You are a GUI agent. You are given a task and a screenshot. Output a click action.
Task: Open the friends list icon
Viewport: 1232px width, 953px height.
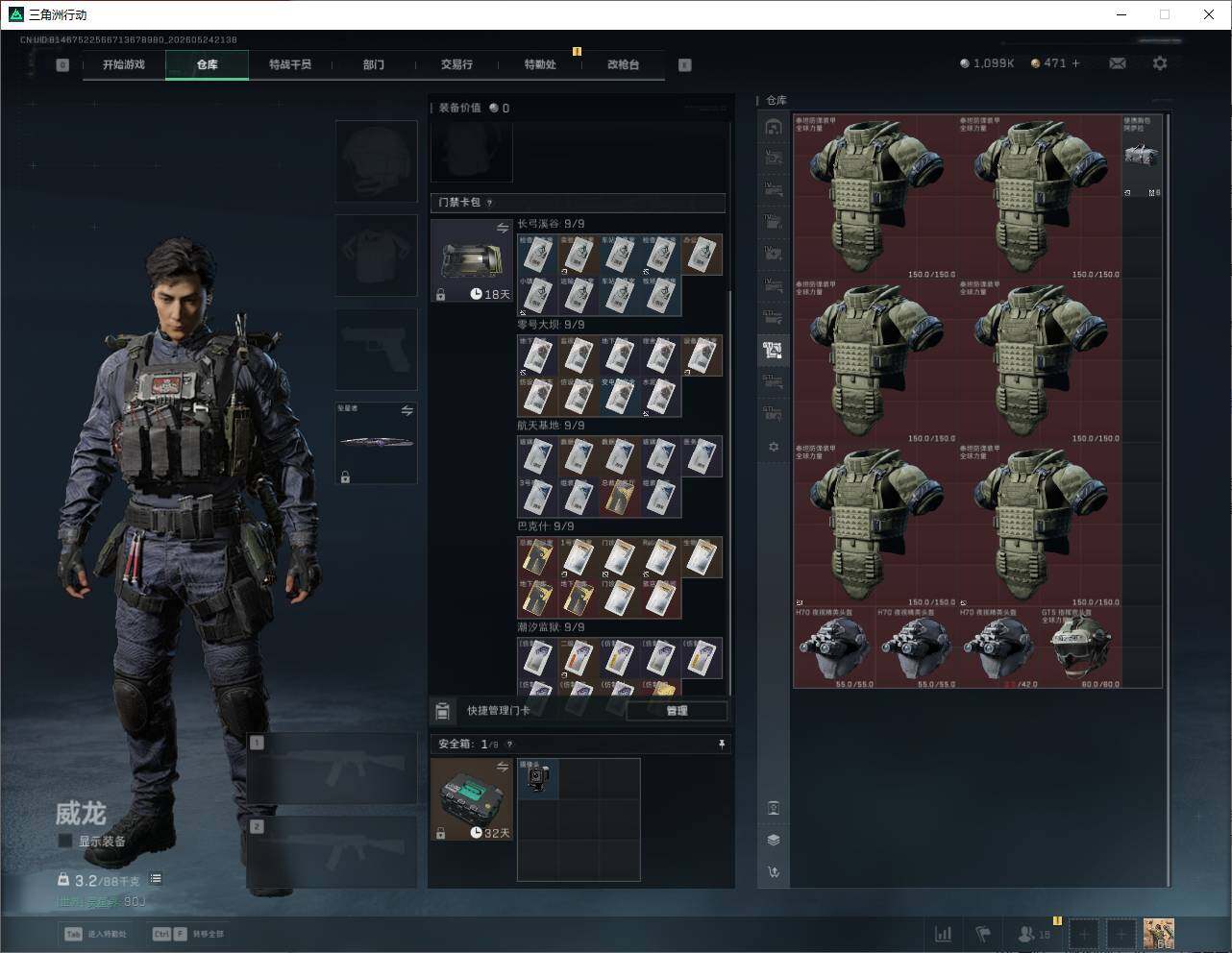point(1034,934)
